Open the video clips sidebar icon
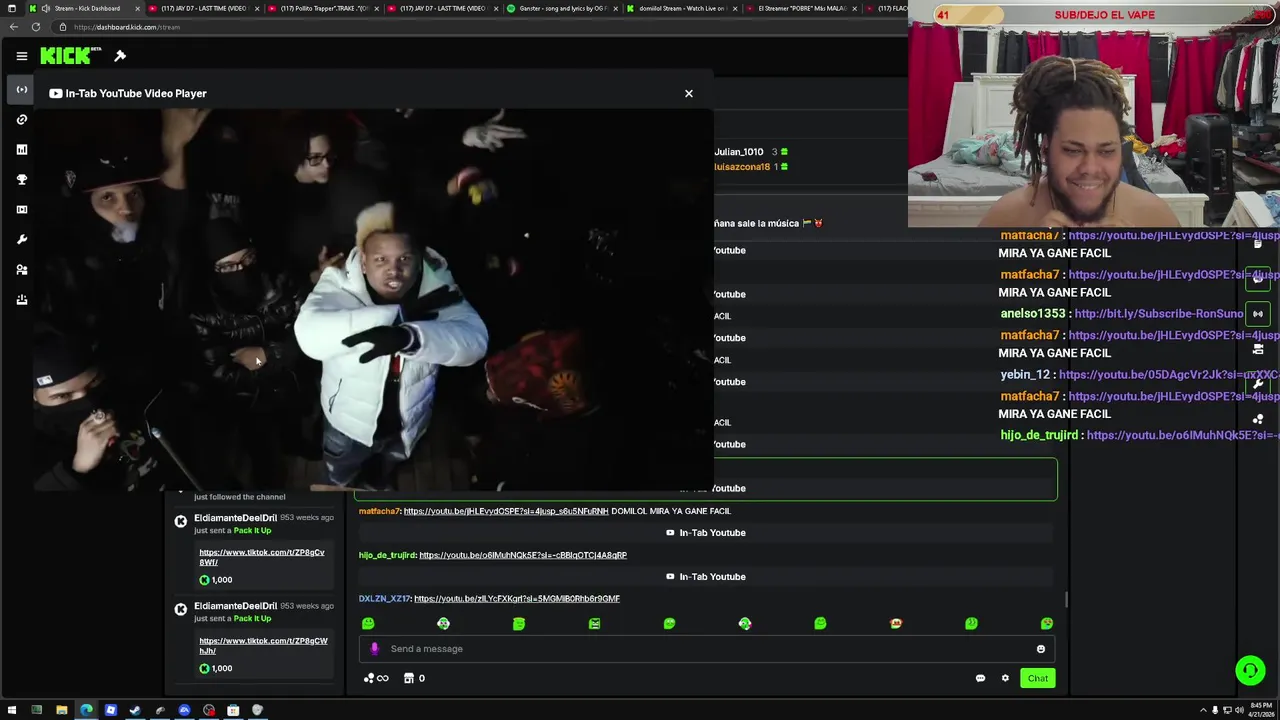Viewport: 1280px width, 720px height. coord(21,210)
